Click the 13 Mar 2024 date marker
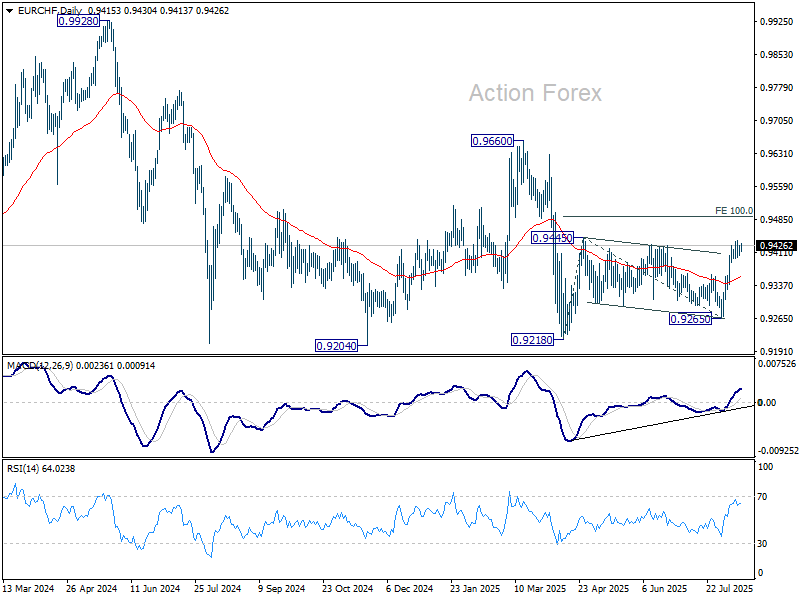The image size is (800, 600). [x=29, y=588]
